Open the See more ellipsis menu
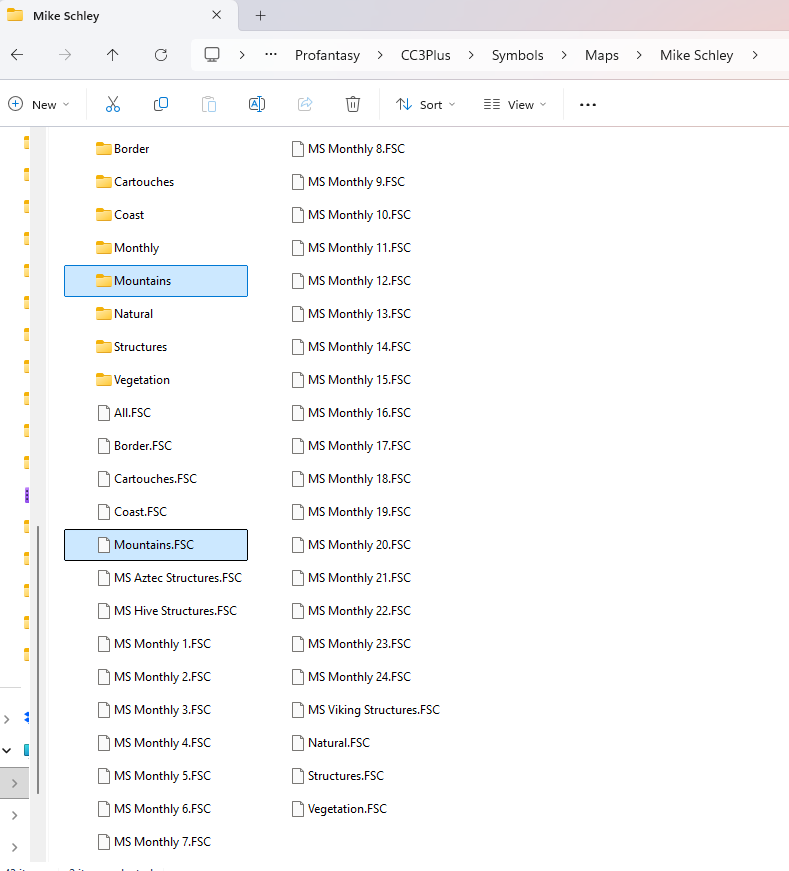The width and height of the screenshot is (789, 871). 588,105
